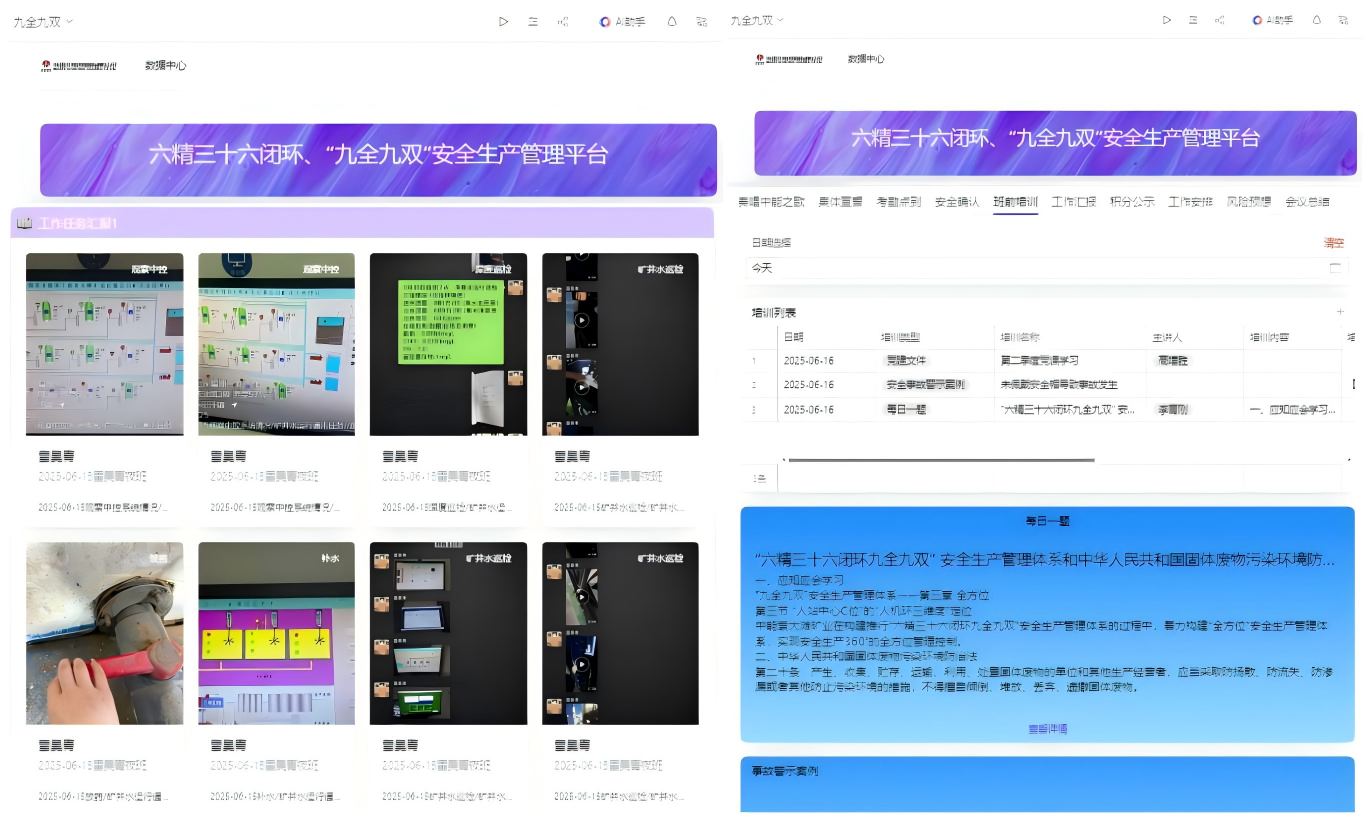The image size is (1371, 821).
Task: Select the 积分公示 tab
Action: pos(1132,202)
